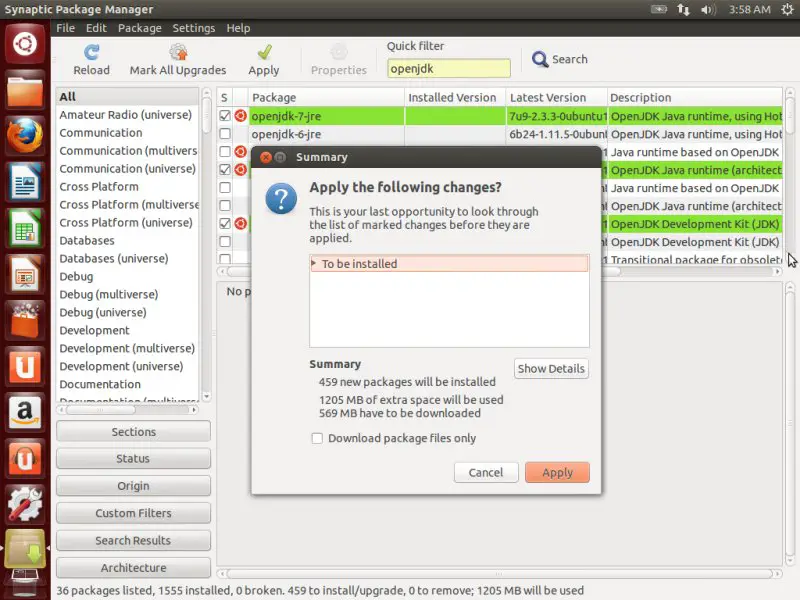Click the Synaptic icon in the launcher

pyautogui.click(x=25, y=549)
